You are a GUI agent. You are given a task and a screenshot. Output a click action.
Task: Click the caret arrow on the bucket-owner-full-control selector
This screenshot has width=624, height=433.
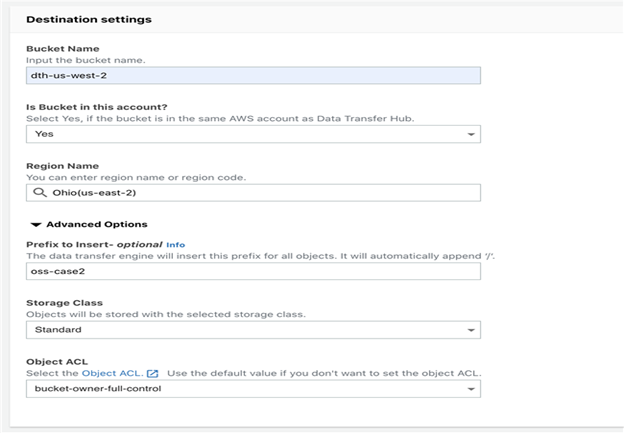click(x=470, y=387)
